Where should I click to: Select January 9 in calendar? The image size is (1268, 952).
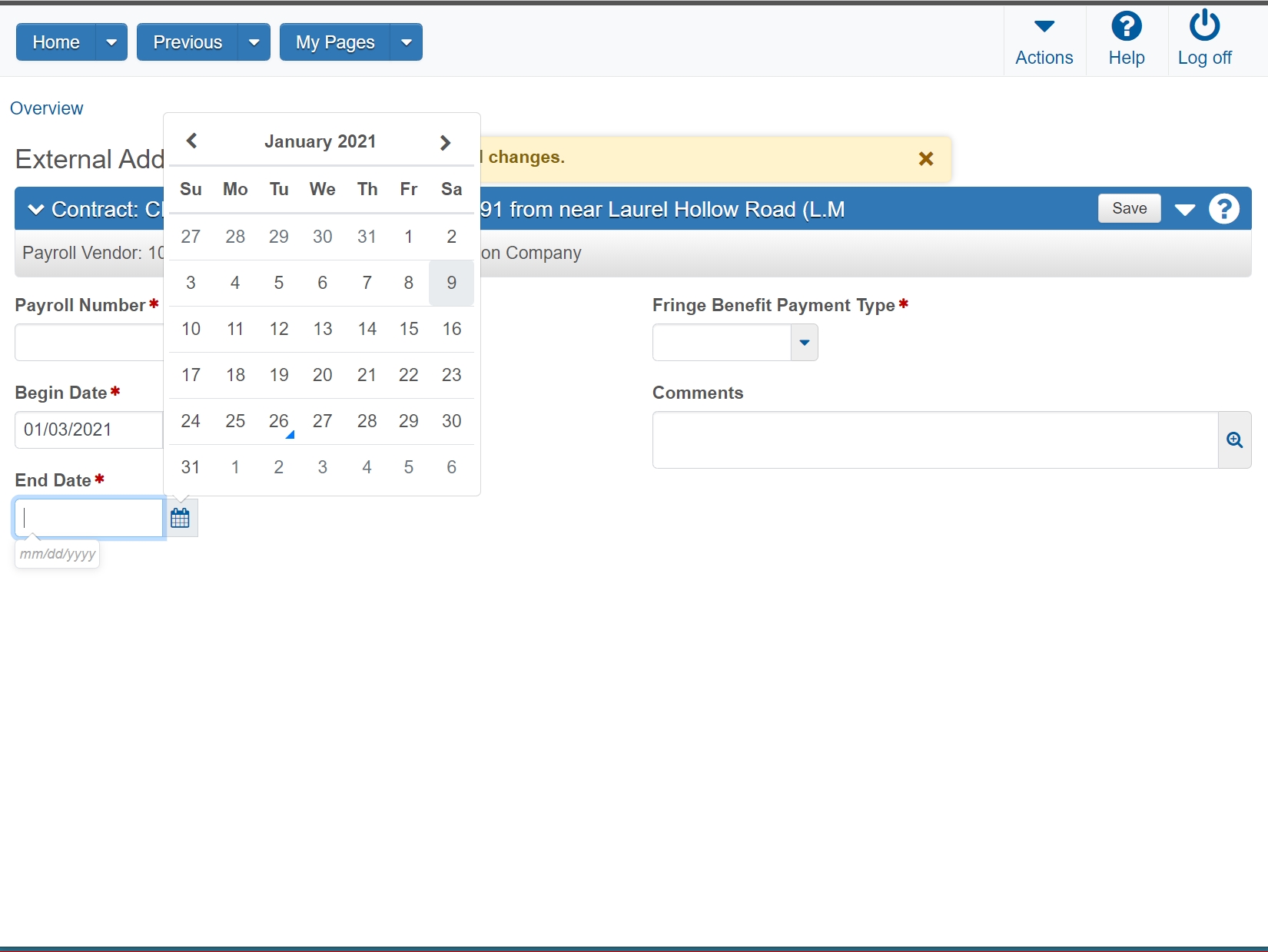(452, 283)
